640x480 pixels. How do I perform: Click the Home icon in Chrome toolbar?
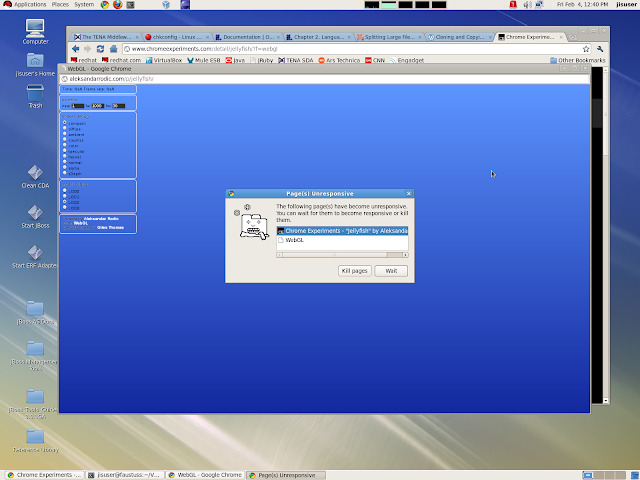point(113,49)
